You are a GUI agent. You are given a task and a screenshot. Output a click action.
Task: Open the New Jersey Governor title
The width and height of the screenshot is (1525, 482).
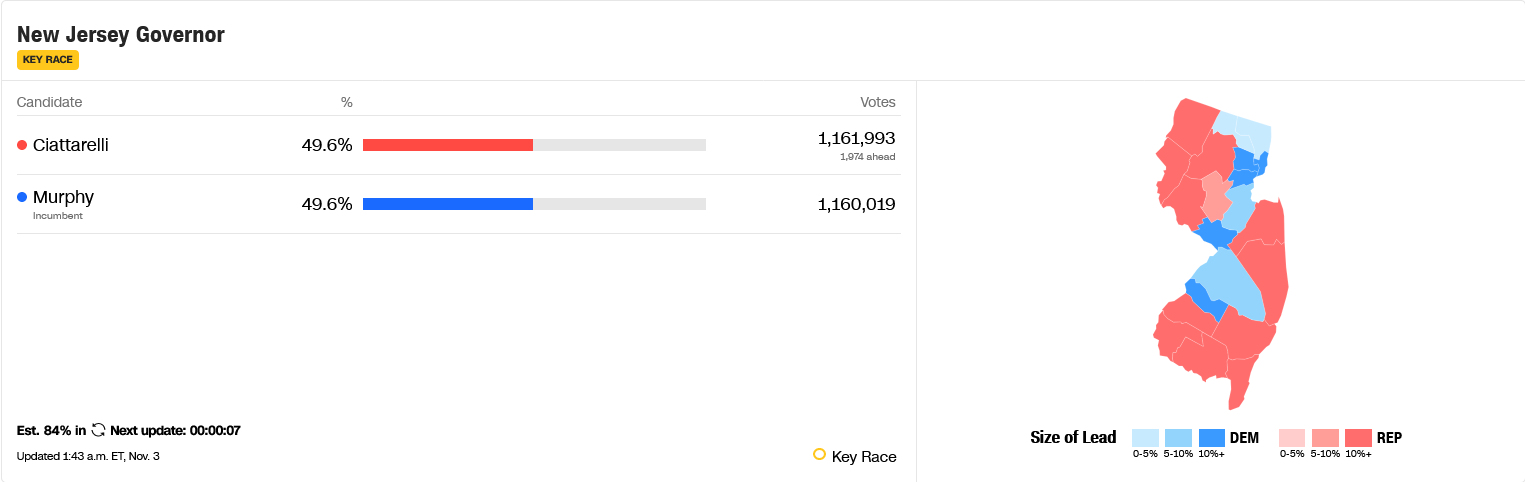click(121, 34)
